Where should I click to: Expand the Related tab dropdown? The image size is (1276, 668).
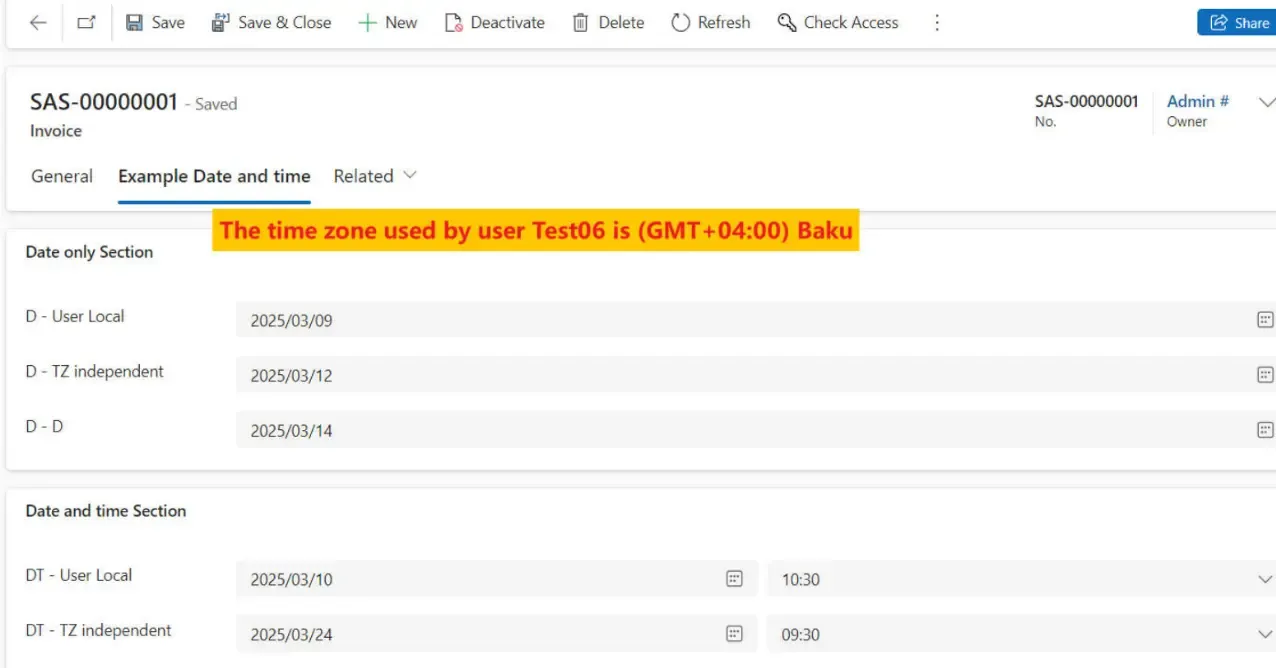pyautogui.click(x=375, y=176)
